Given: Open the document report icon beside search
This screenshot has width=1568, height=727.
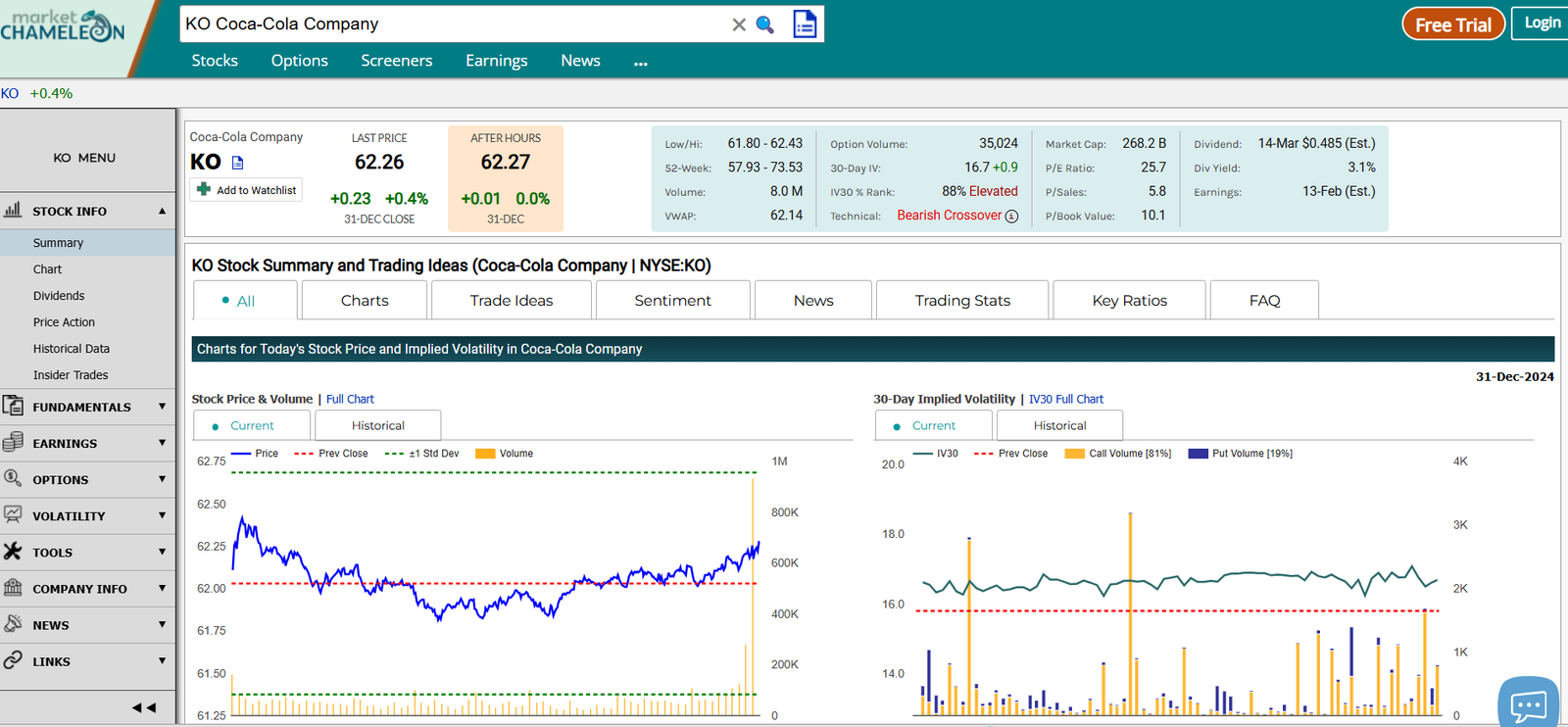Looking at the screenshot, I should [805, 24].
